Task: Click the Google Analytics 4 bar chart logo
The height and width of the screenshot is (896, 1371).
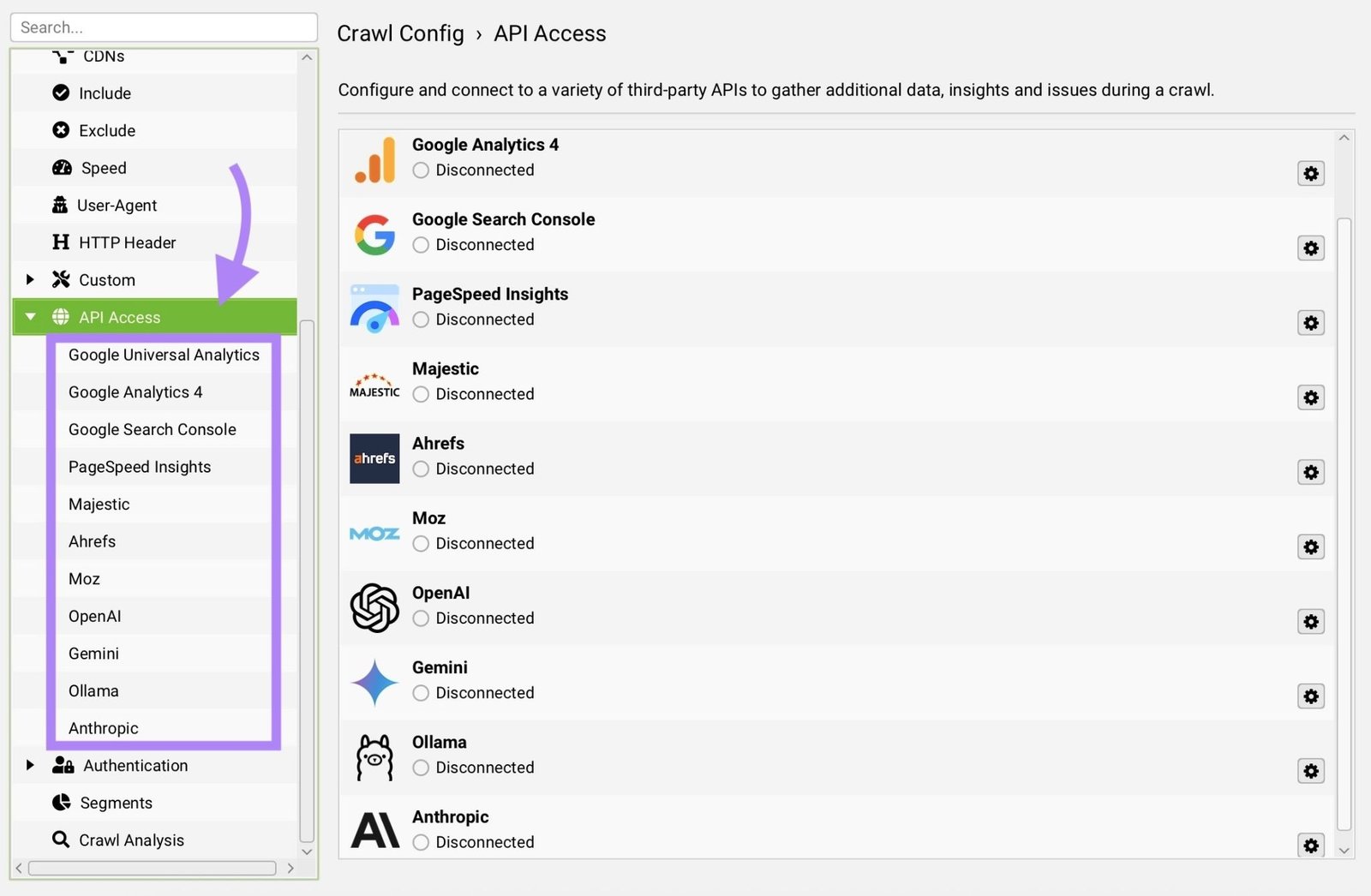Action: point(375,159)
